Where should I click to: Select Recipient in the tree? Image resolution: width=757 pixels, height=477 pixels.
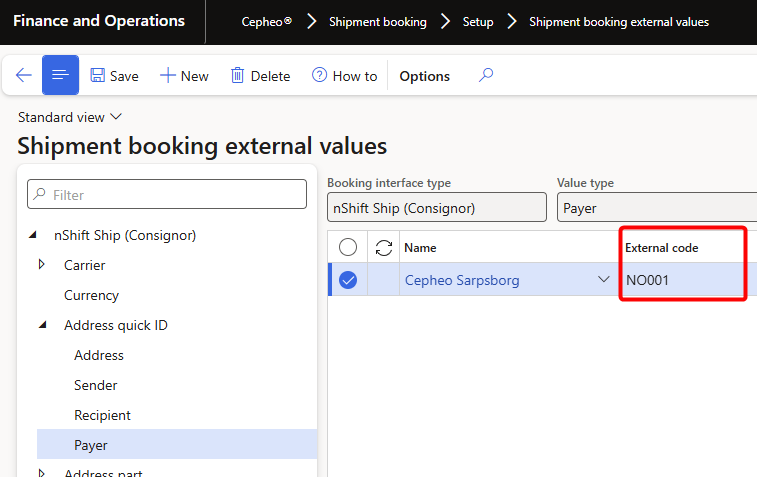click(102, 415)
